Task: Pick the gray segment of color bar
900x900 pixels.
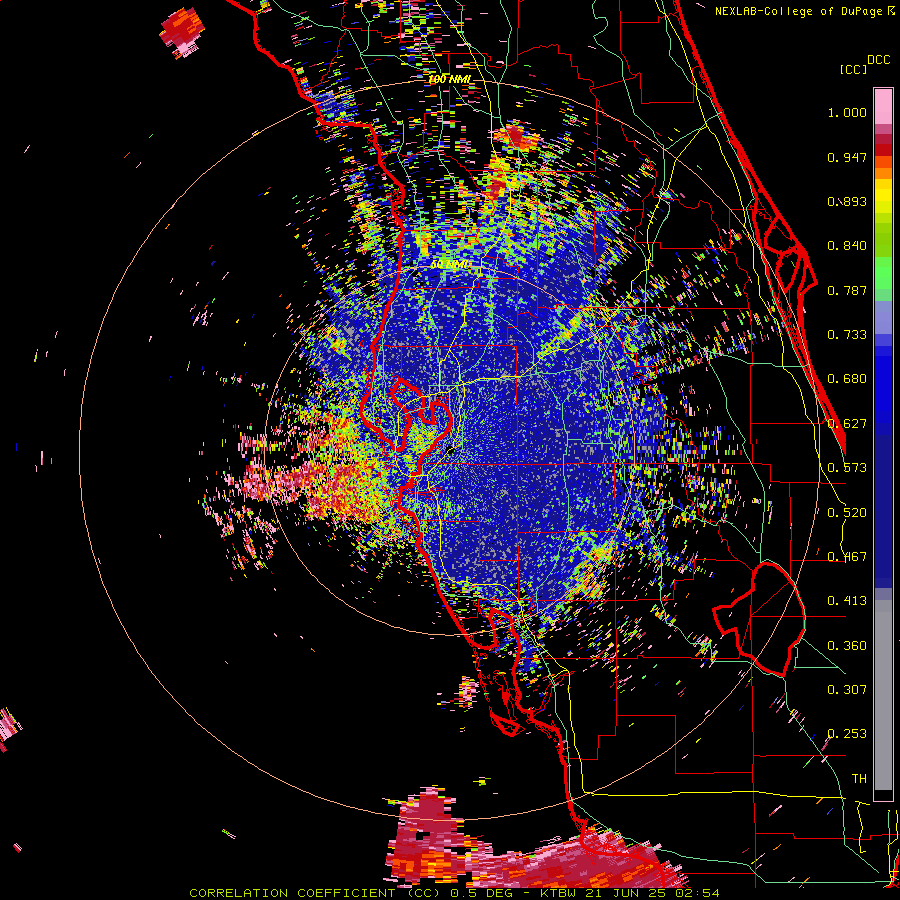Action: (883, 695)
